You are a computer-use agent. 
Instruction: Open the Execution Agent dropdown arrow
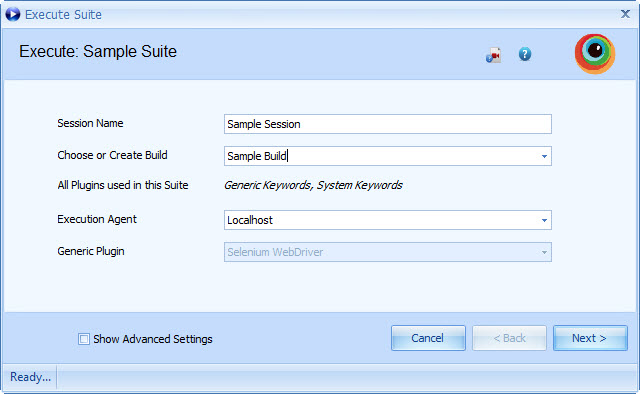(544, 220)
